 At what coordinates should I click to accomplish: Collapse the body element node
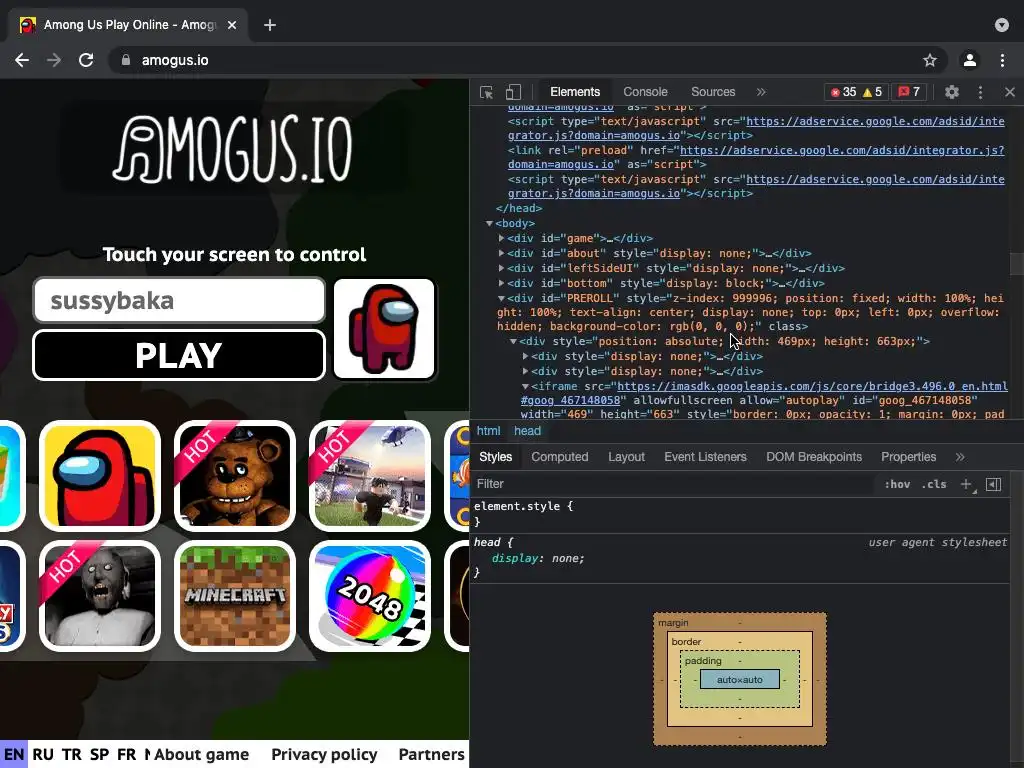pyautogui.click(x=489, y=223)
